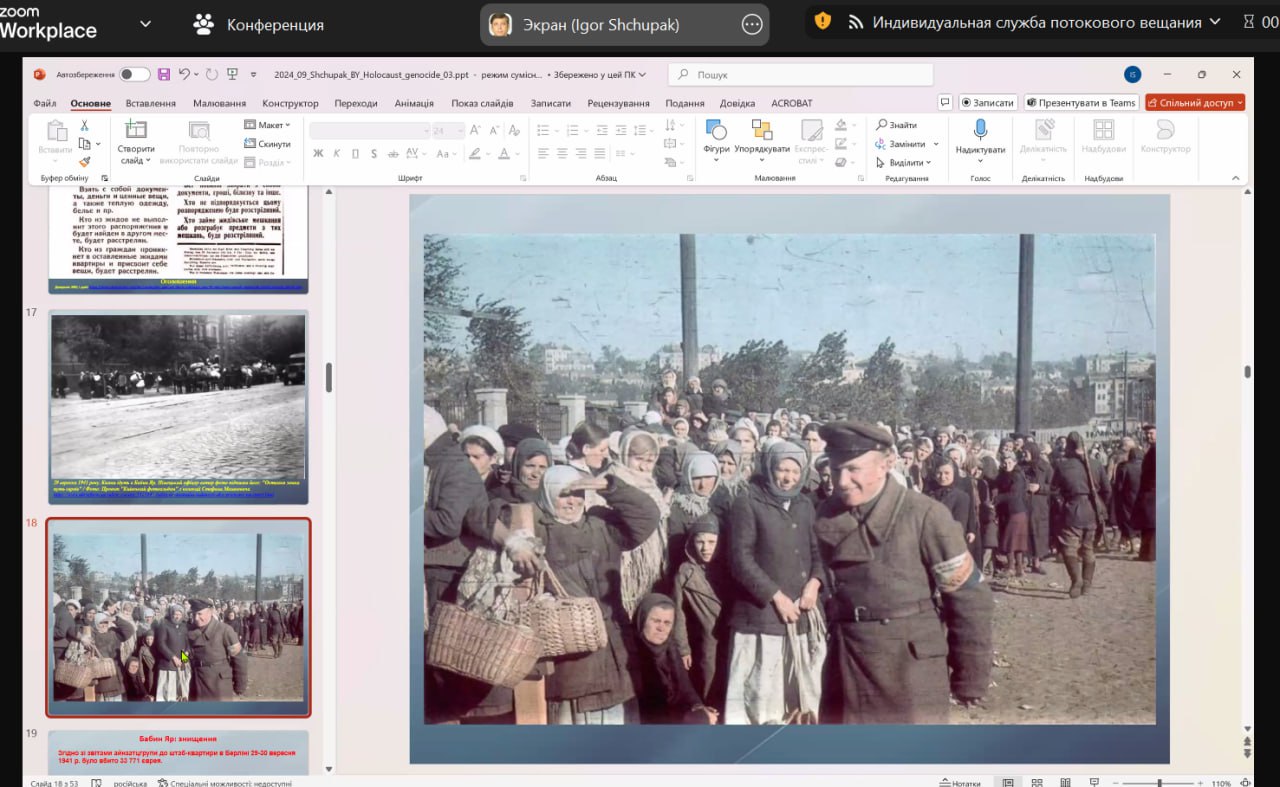Click the Знайти find button
The height and width of the screenshot is (787, 1280).
click(x=897, y=125)
